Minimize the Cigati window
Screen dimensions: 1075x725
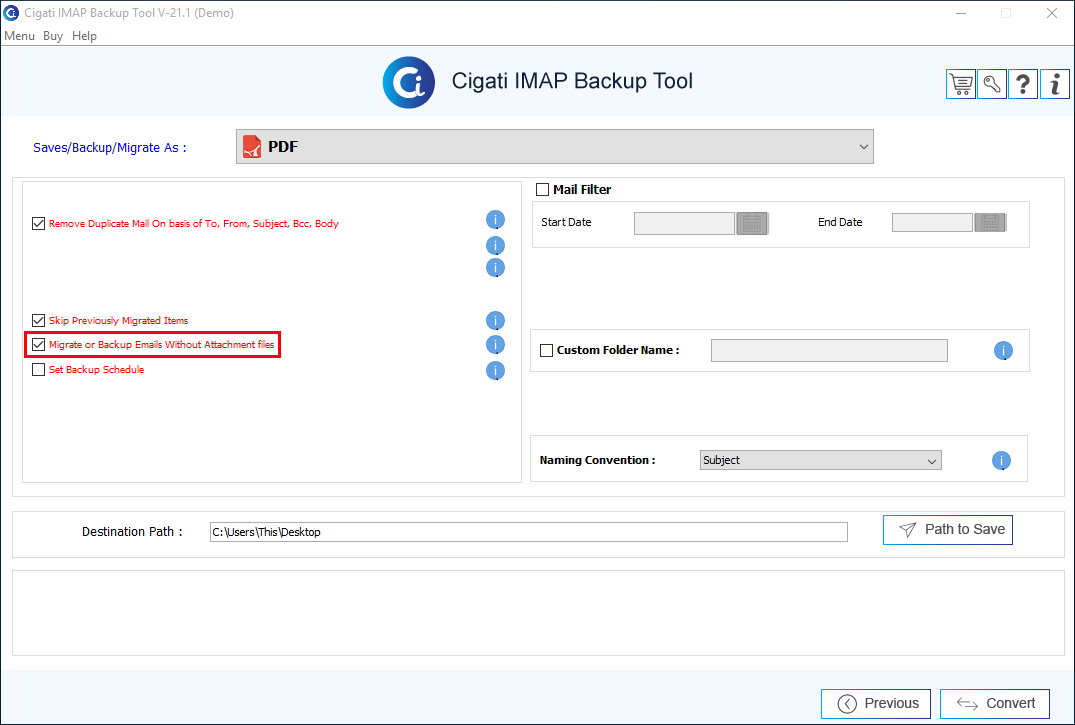coord(961,13)
